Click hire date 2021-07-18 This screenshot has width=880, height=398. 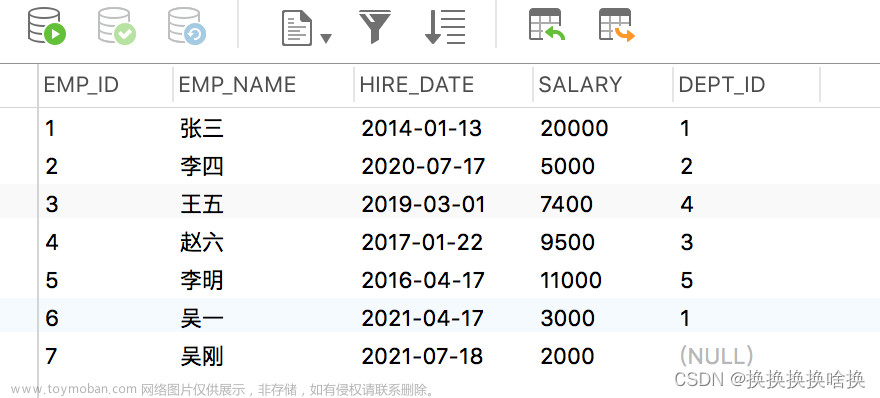(422, 356)
